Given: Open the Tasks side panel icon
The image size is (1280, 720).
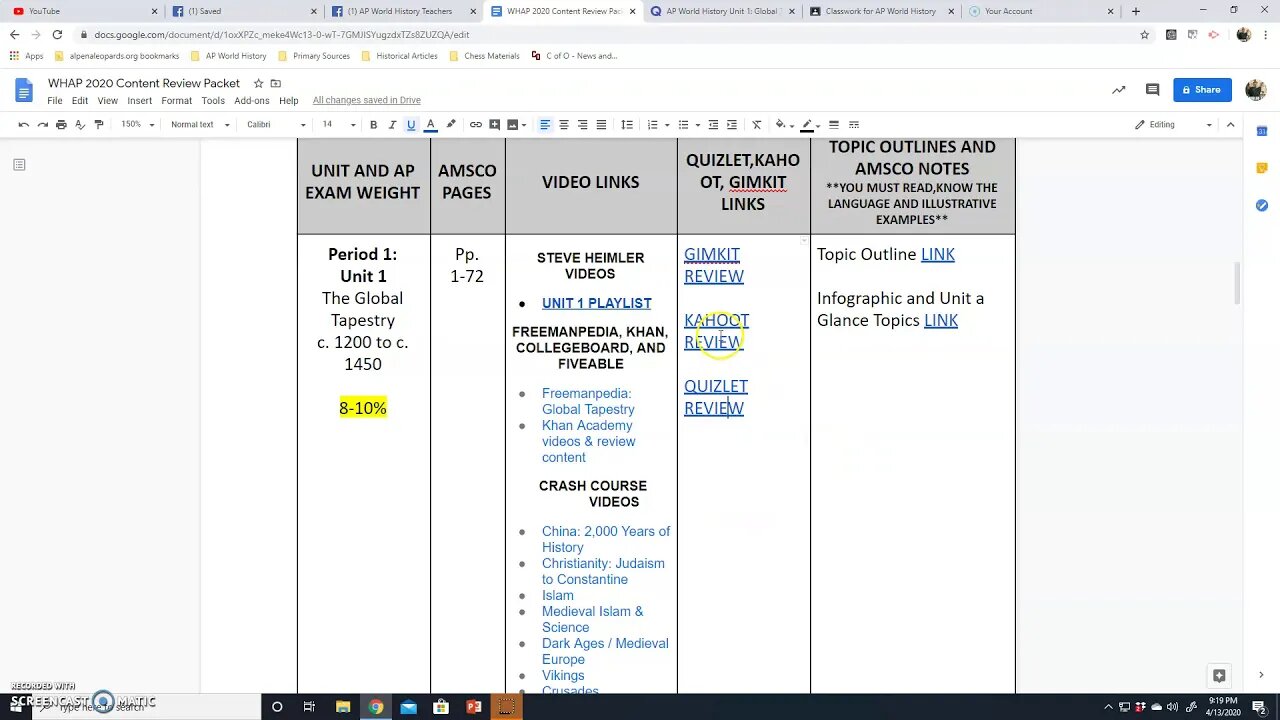Looking at the screenshot, I should (x=1262, y=205).
